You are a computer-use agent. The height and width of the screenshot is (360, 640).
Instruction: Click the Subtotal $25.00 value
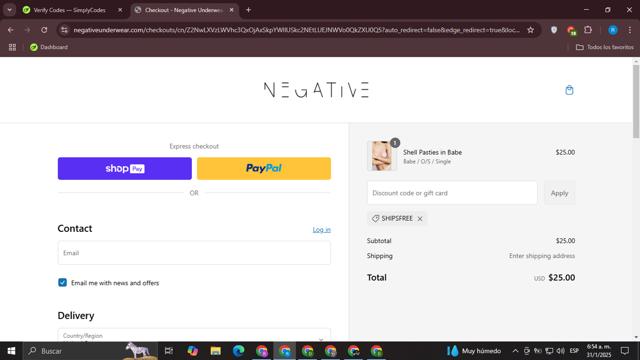coord(565,241)
